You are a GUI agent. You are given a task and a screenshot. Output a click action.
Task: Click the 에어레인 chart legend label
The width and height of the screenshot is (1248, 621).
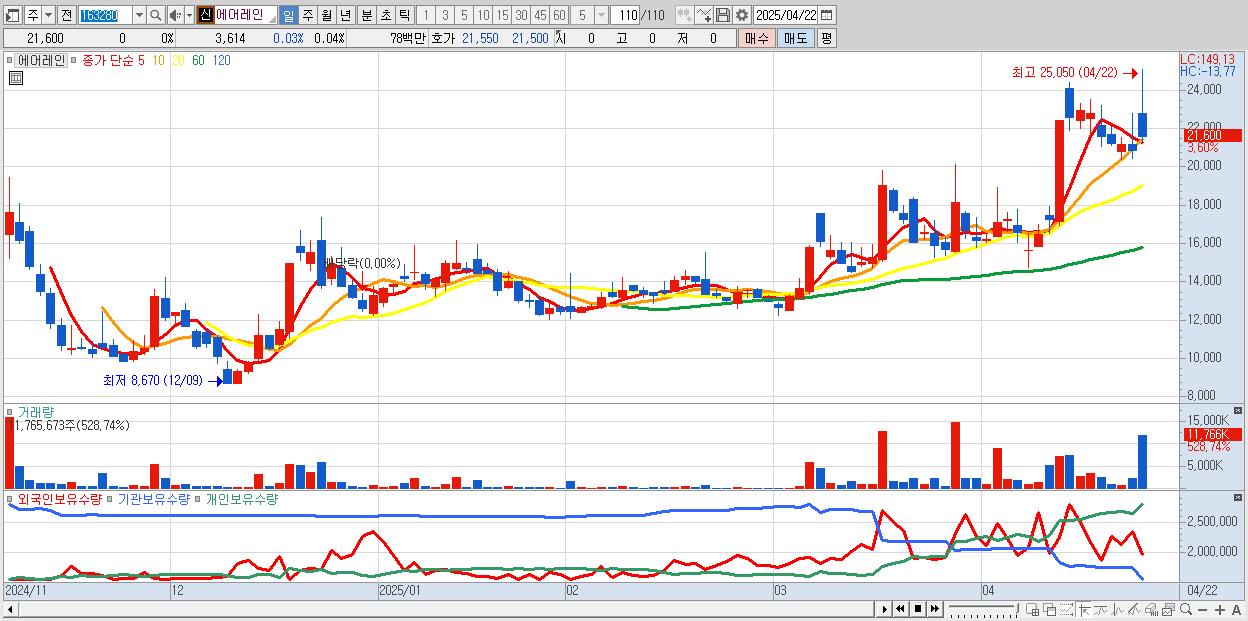tap(40, 60)
